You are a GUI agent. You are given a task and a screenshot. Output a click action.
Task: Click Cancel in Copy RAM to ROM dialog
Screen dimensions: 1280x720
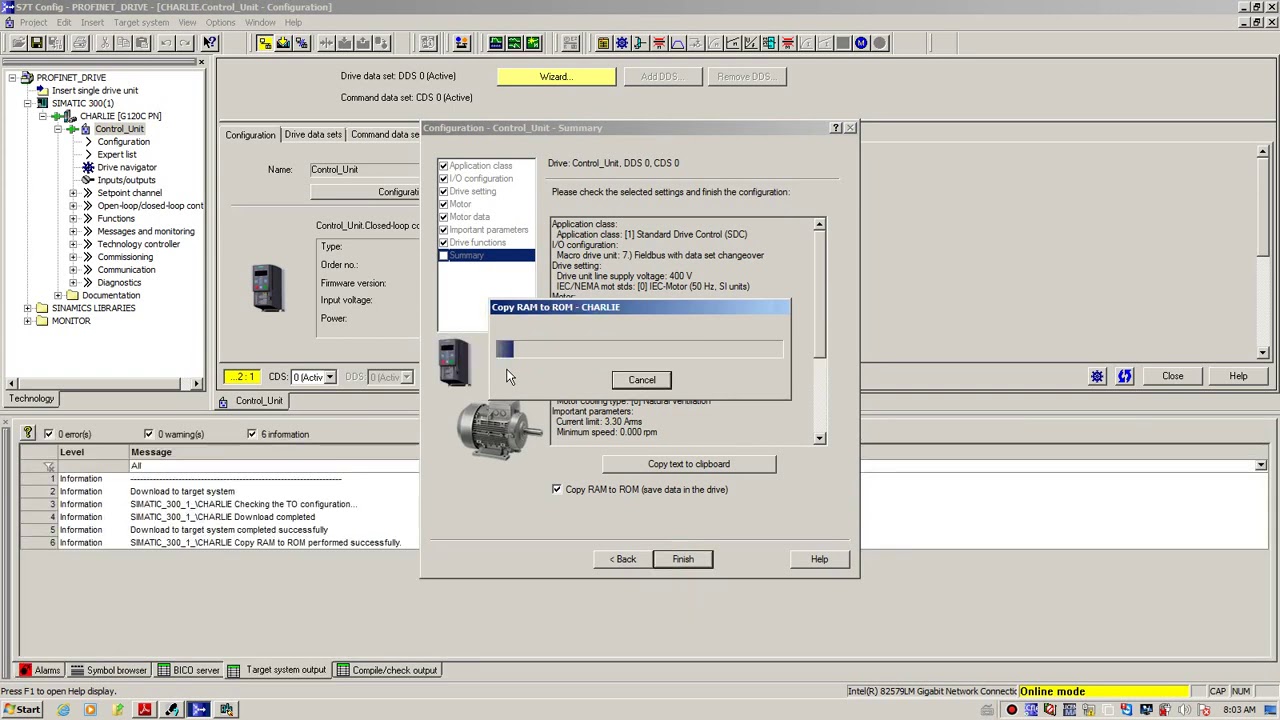642,380
